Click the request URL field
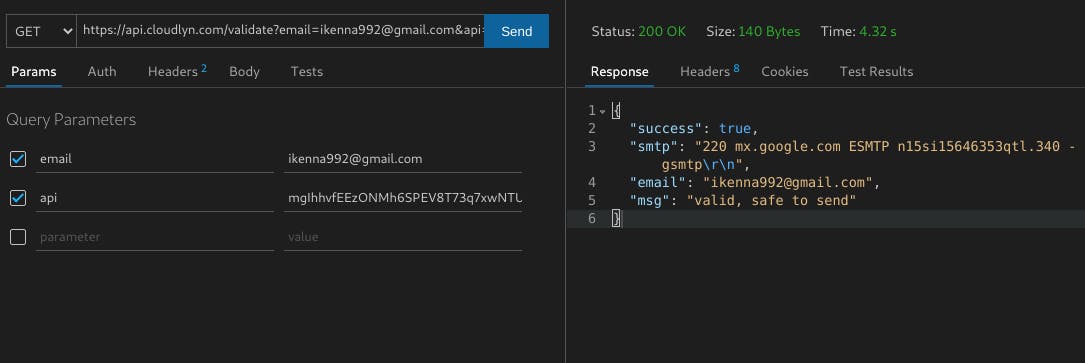This screenshot has width=1085, height=363. 280,31
